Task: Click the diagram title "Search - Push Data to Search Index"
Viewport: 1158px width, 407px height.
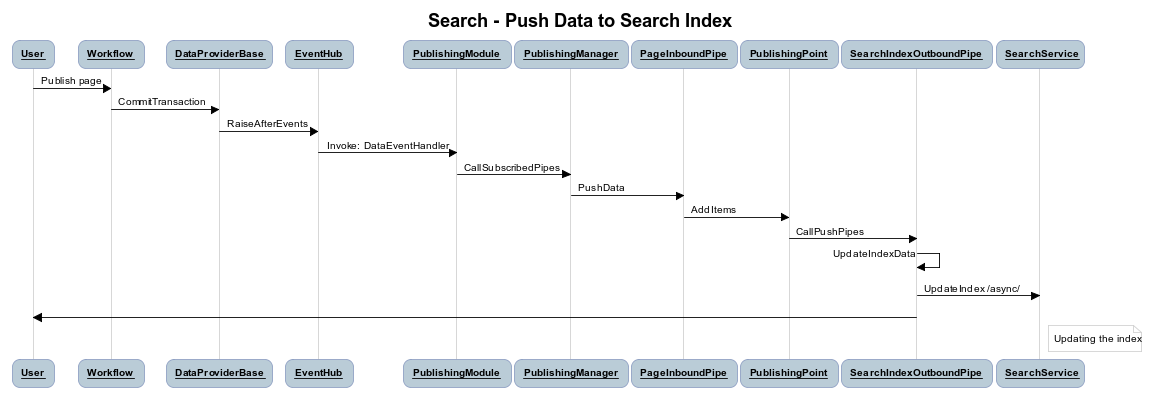Action: [579, 20]
